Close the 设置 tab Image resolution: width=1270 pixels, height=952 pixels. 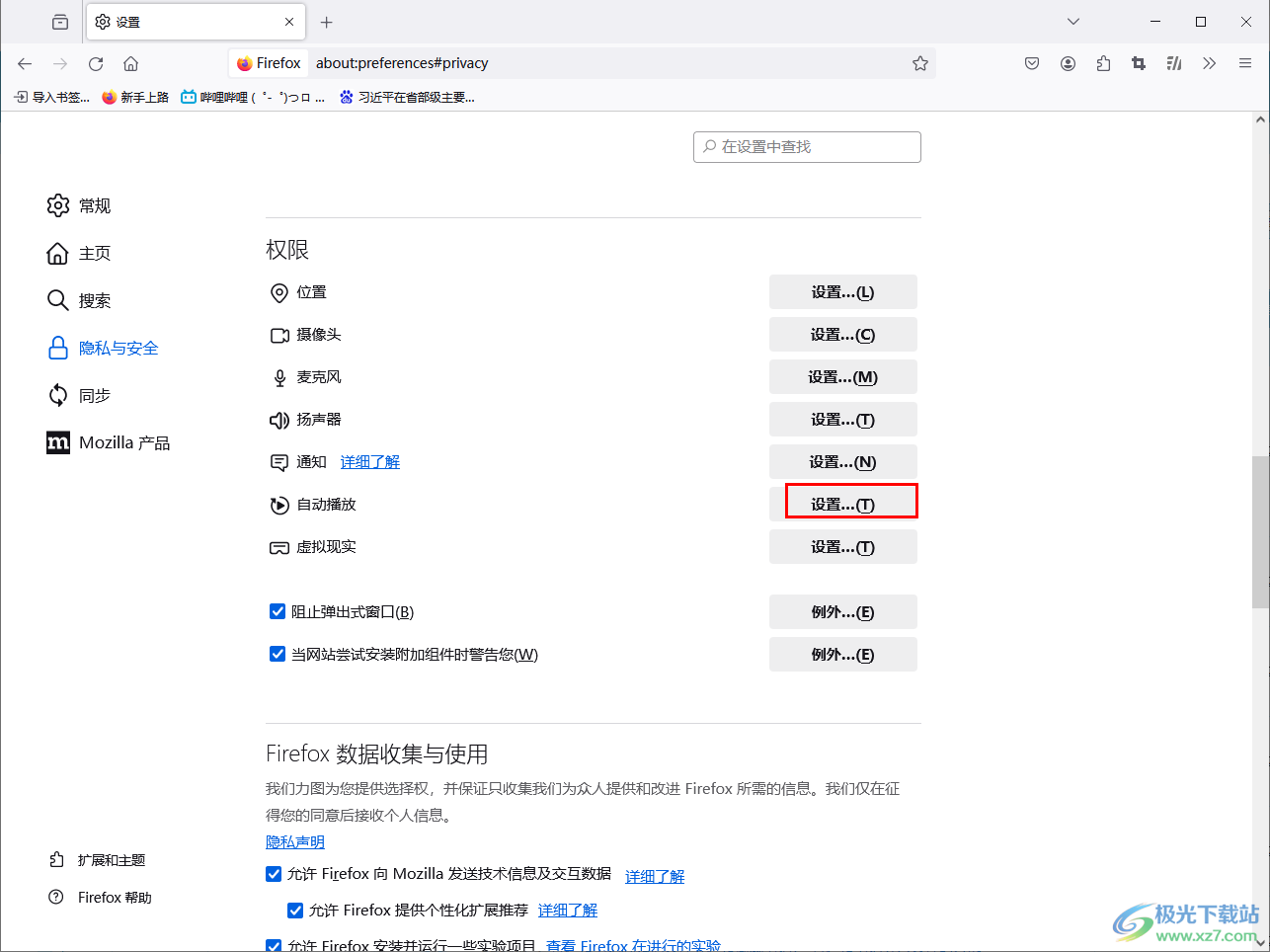[289, 22]
